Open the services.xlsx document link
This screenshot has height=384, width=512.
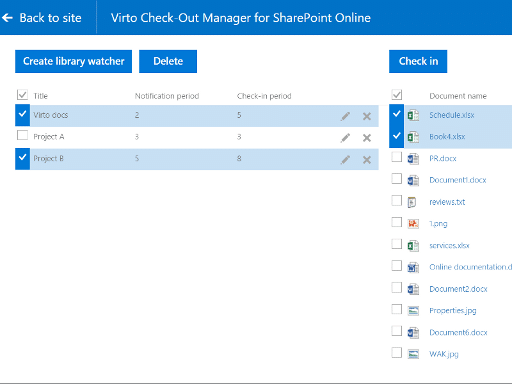pos(449,246)
